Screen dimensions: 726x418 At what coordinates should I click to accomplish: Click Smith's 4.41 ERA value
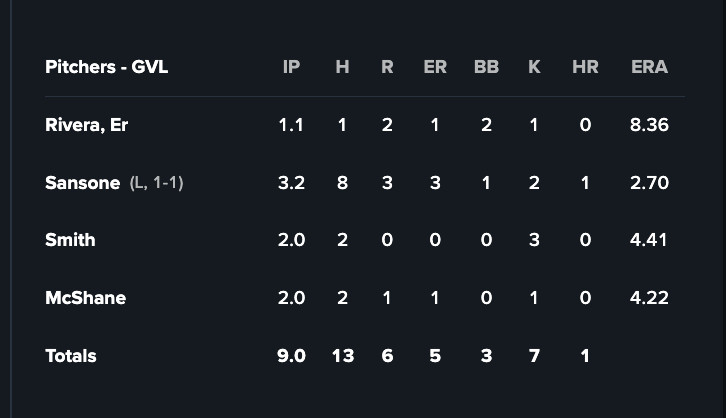(x=650, y=240)
